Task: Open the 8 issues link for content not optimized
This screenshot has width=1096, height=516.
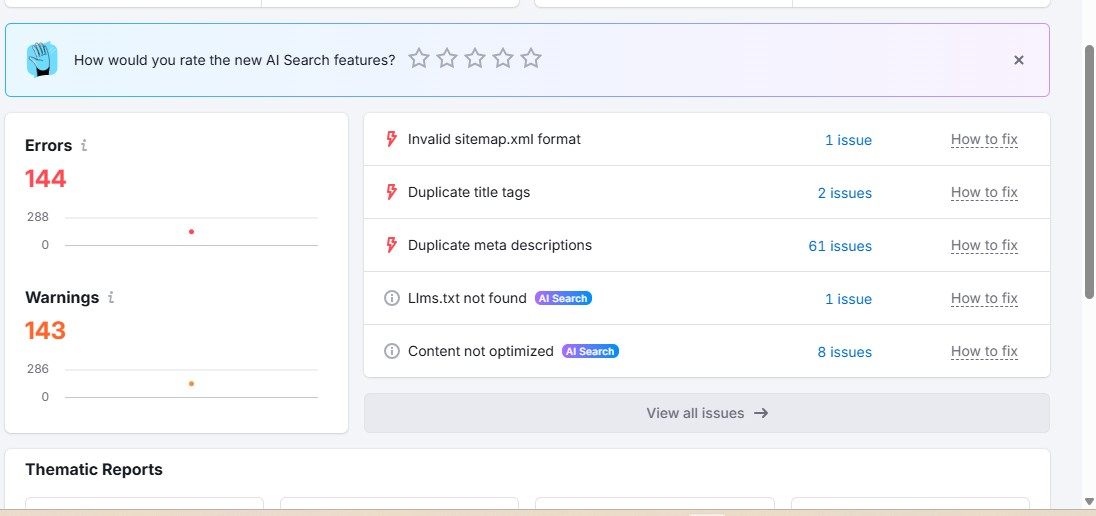Action: (844, 352)
